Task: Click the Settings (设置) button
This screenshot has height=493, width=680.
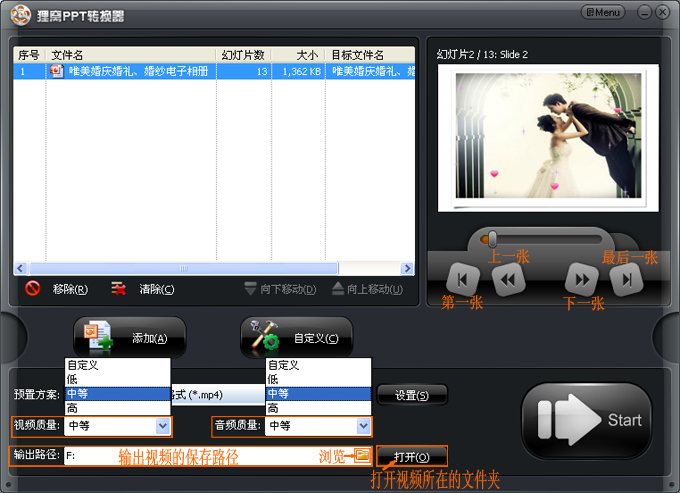Action: [412, 395]
